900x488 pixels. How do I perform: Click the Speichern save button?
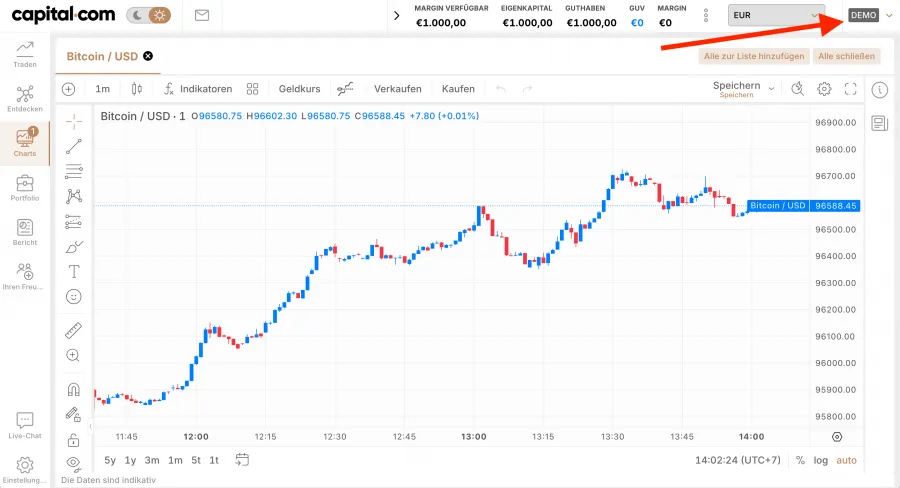click(x=736, y=89)
